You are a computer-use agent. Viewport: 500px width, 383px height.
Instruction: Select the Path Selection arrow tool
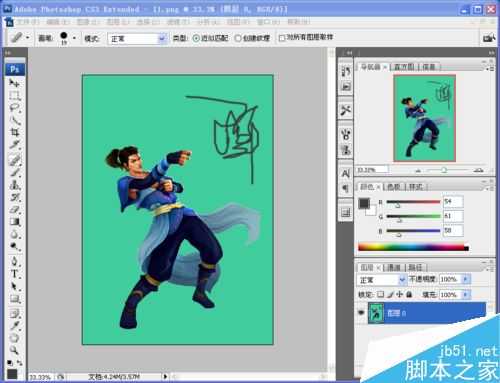pos(14,286)
